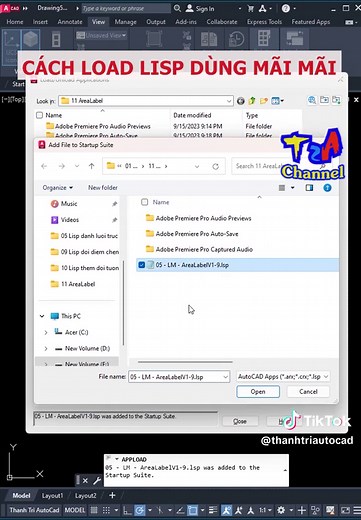This screenshot has height=520, width=361.
Task: Open the Unsaved View dropdown in the ribbon
Action: [x=124, y=35]
